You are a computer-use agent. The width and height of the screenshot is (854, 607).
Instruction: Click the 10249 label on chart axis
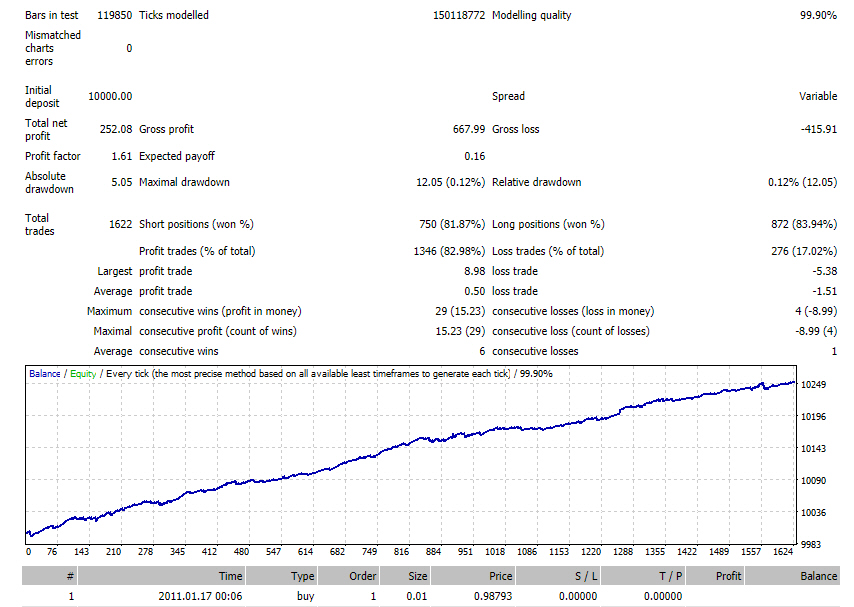(x=813, y=385)
